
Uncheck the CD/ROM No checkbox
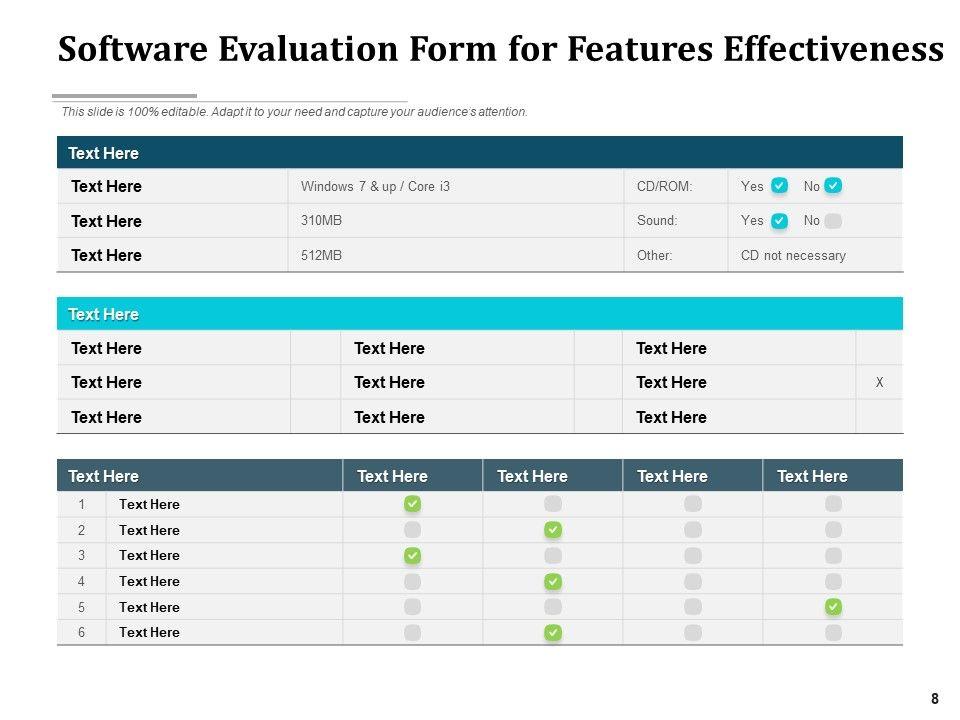[833, 186]
